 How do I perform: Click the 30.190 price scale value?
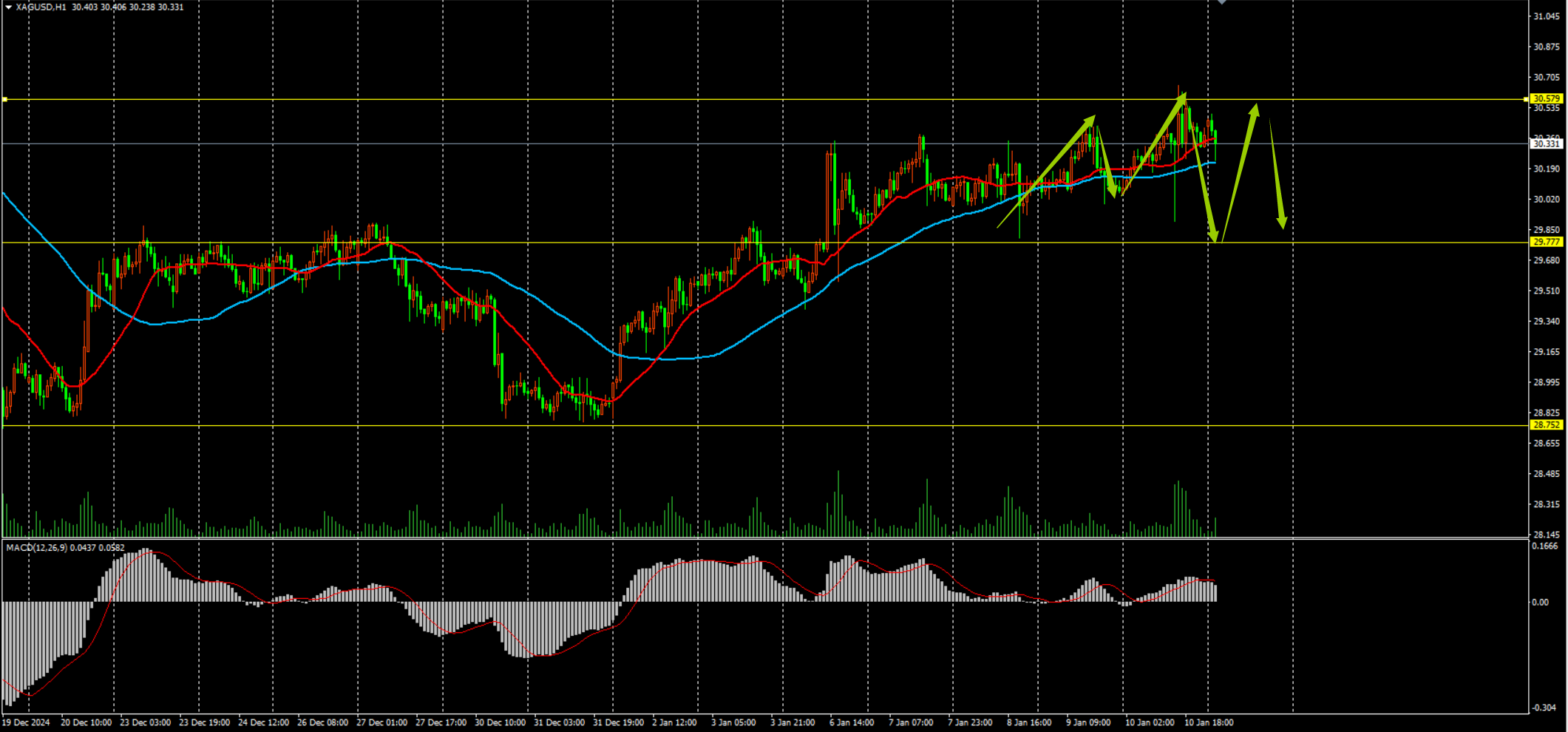click(x=1547, y=169)
